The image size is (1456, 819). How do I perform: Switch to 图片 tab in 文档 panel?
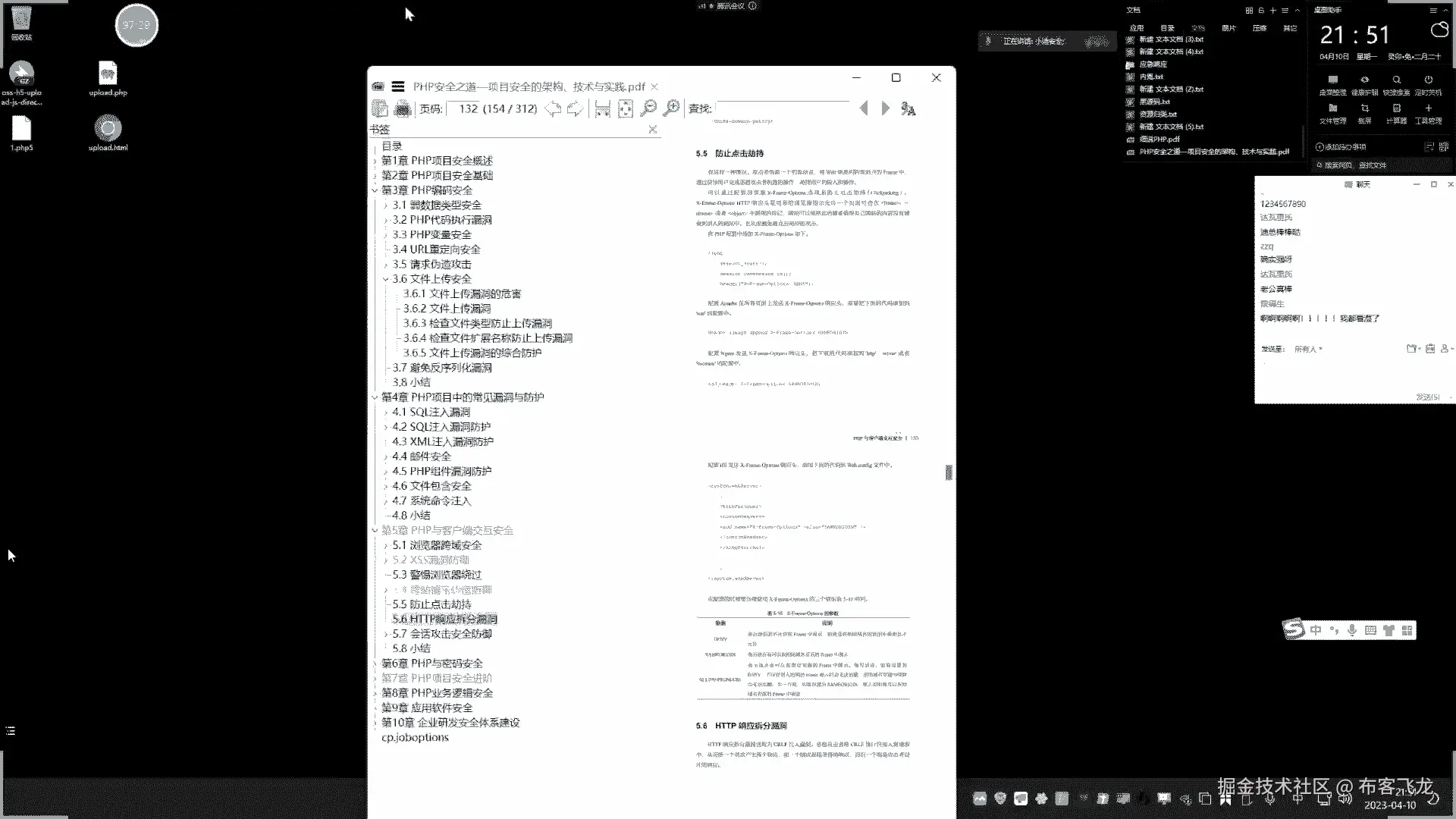1228,28
